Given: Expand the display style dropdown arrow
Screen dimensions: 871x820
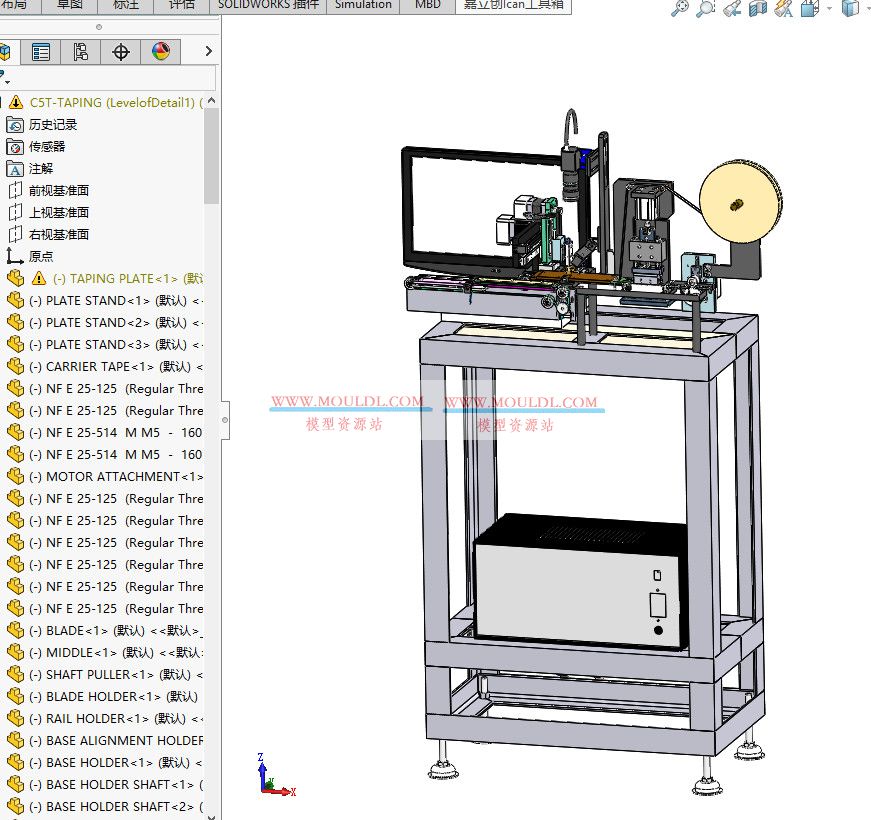Looking at the screenshot, I should tap(869, 8).
